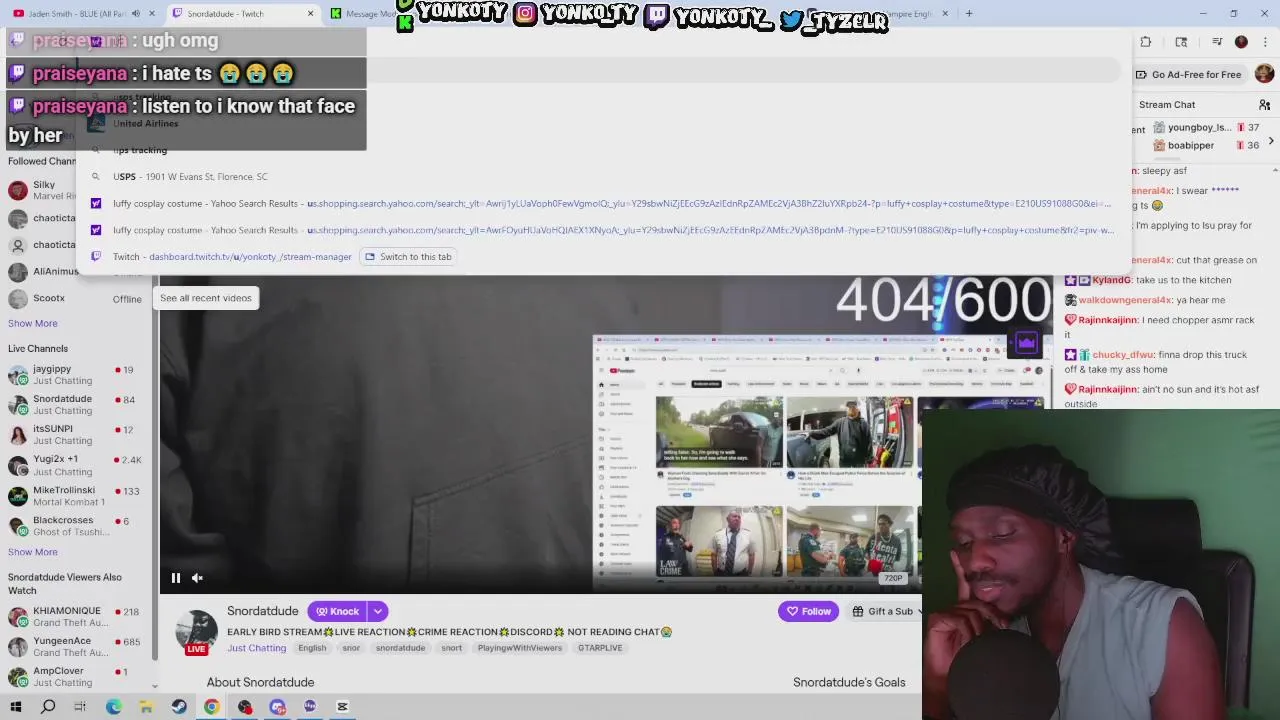Viewport: 1280px width, 720px height.
Task: Pause the Snordatdude stream video
Action: [175, 578]
